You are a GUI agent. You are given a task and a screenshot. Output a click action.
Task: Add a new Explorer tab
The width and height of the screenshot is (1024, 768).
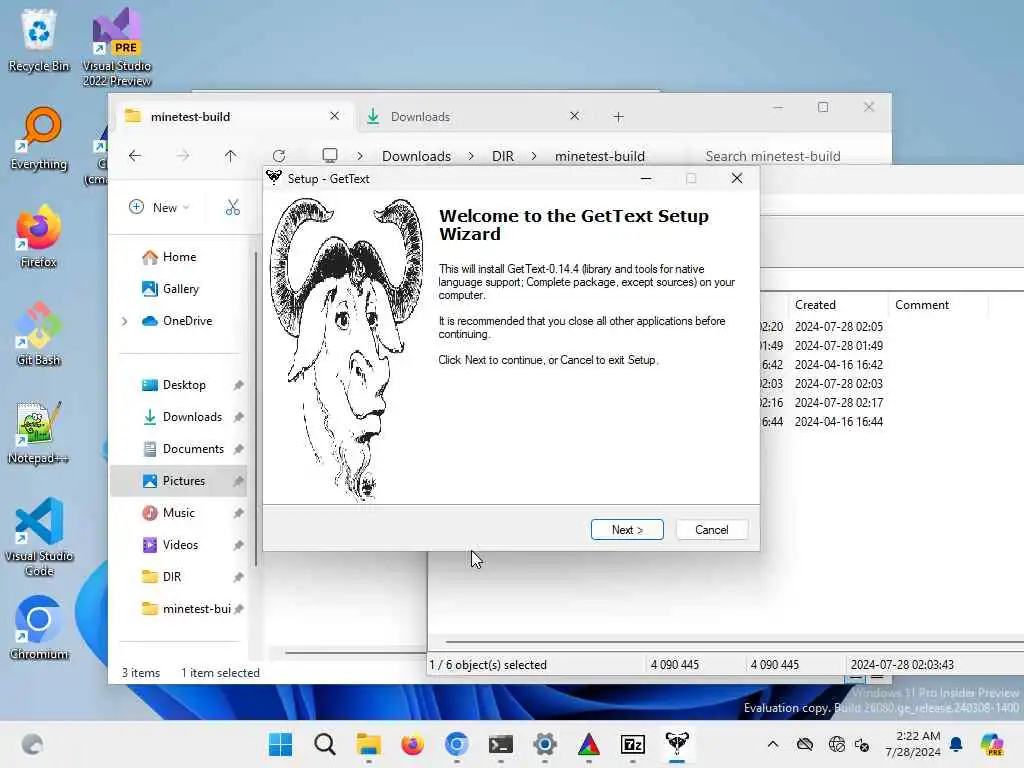coord(618,116)
